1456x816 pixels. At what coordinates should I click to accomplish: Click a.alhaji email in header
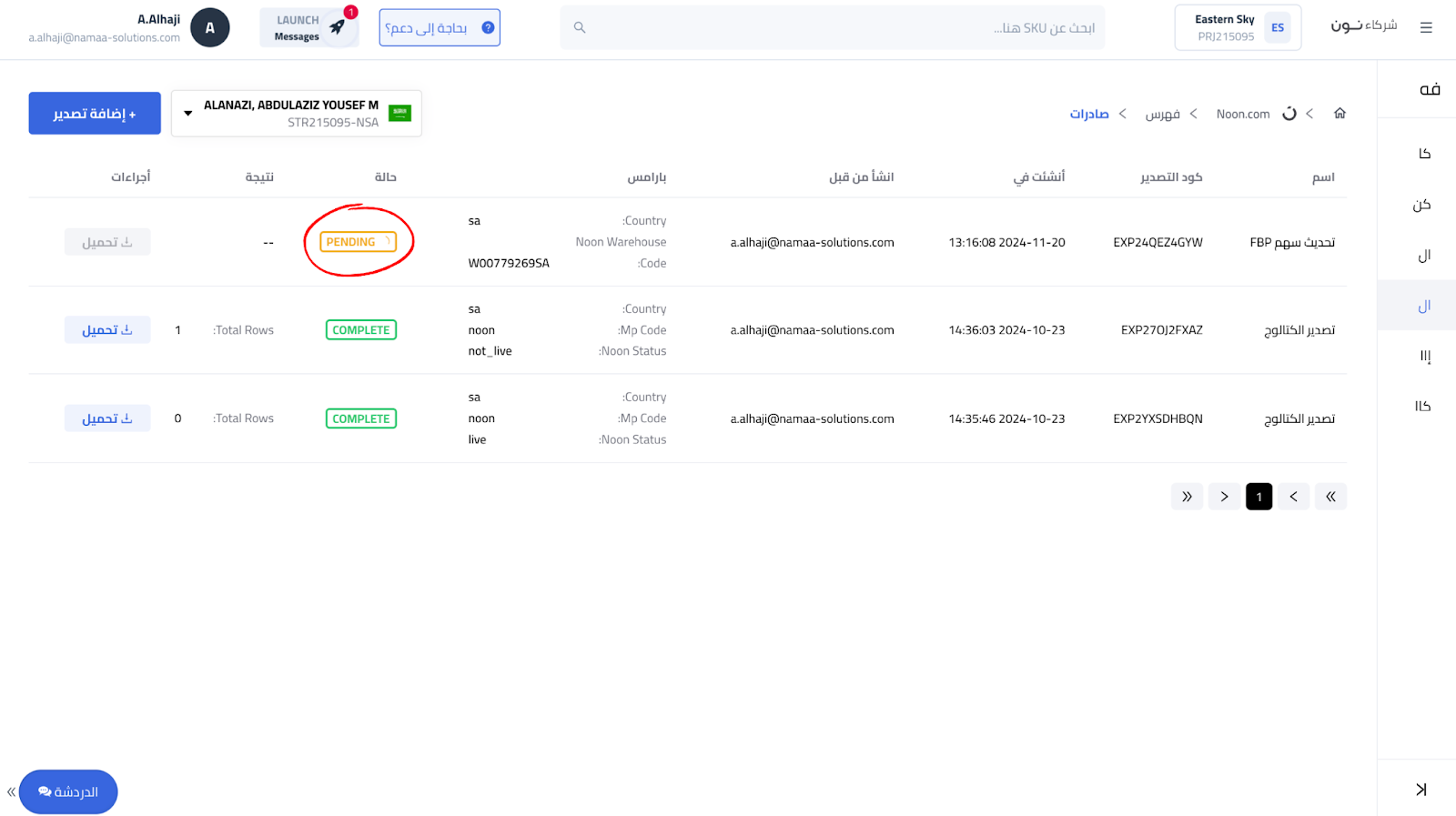point(104,37)
